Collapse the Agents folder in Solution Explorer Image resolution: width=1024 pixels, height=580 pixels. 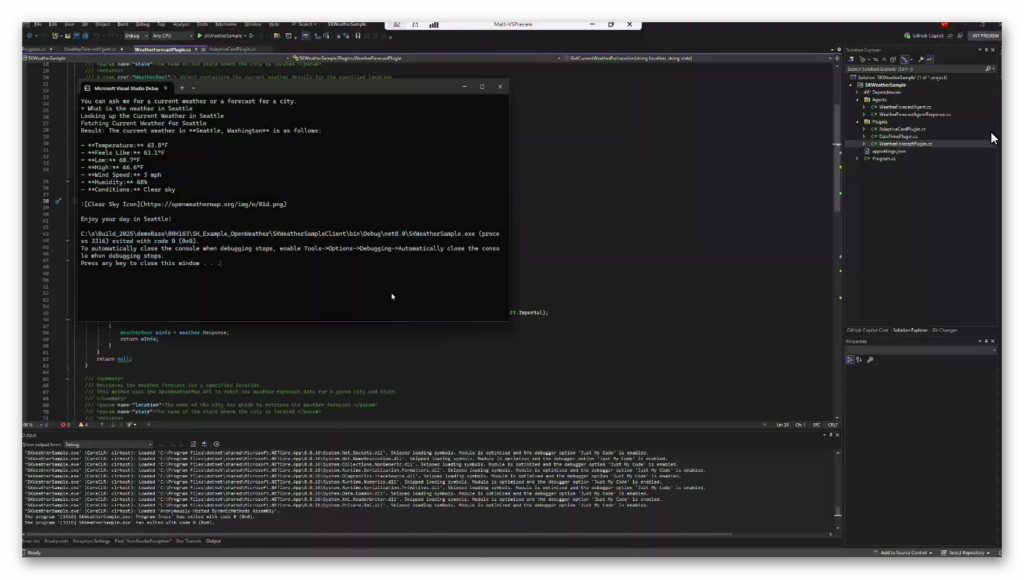pyautogui.click(x=857, y=100)
